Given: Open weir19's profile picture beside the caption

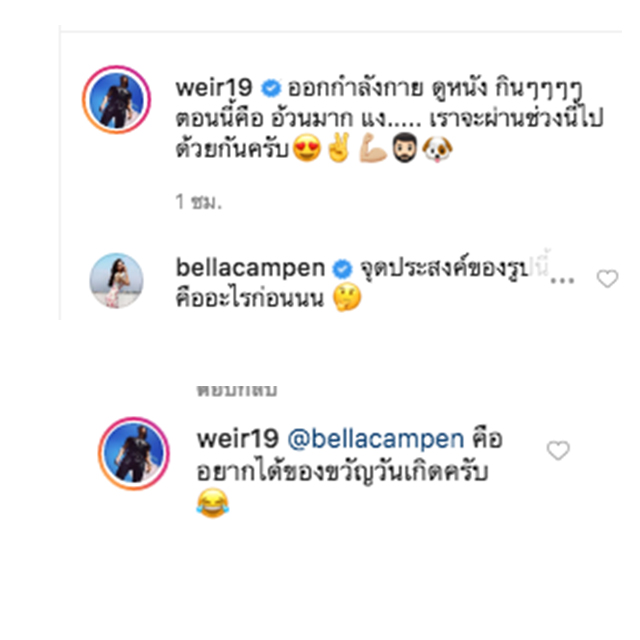Looking at the screenshot, I should (x=117, y=101).
